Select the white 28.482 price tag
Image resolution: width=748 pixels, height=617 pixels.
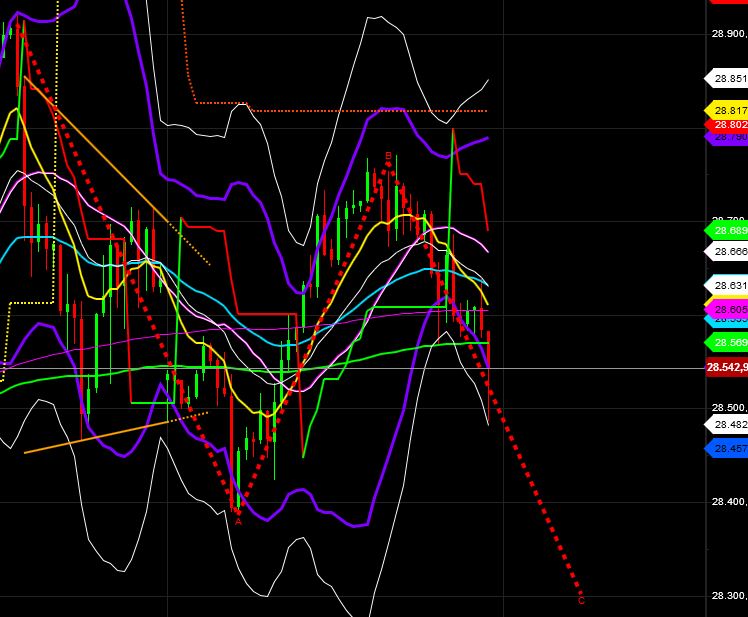727,425
